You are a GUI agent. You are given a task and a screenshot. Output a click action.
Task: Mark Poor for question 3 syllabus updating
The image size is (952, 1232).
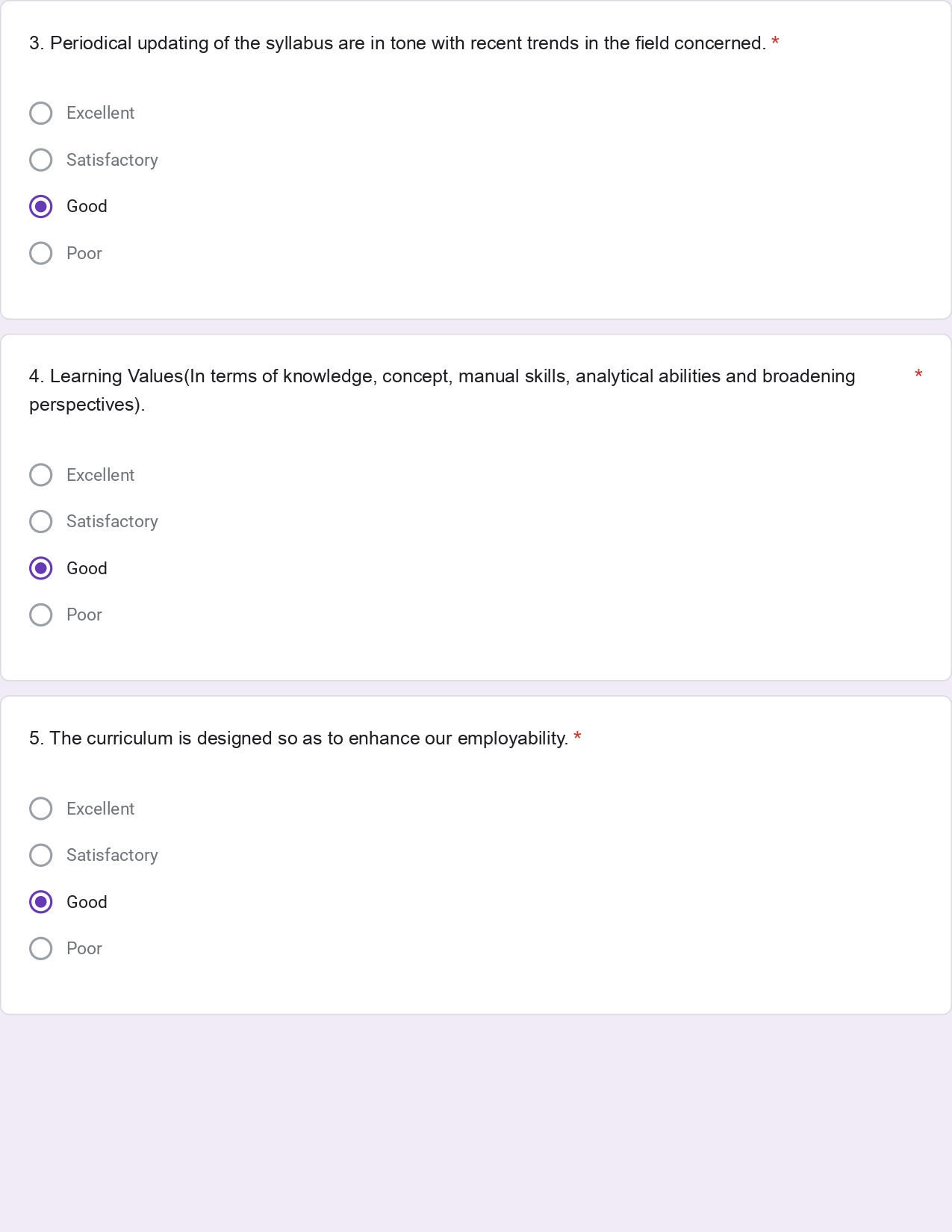tap(41, 253)
